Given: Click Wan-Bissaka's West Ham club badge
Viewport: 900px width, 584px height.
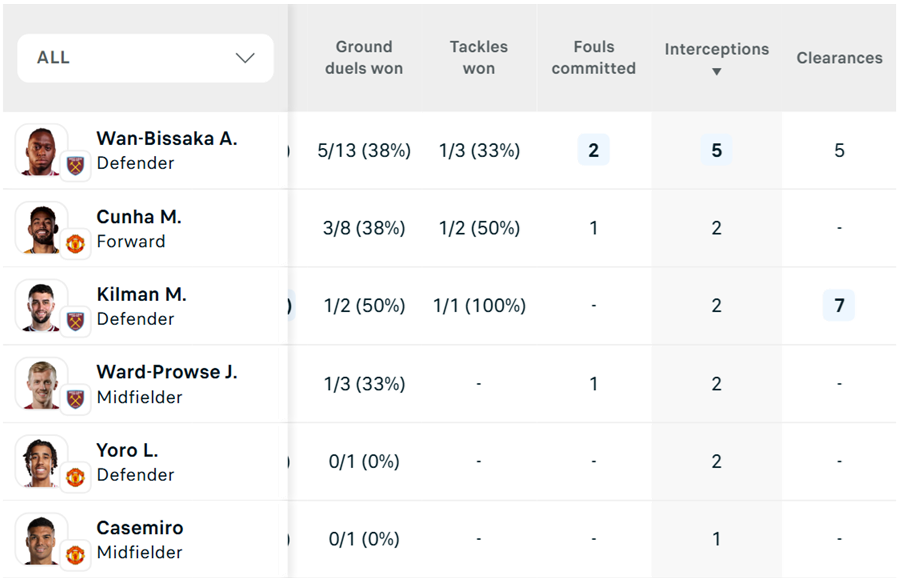Looking at the screenshot, I should (x=76, y=166).
